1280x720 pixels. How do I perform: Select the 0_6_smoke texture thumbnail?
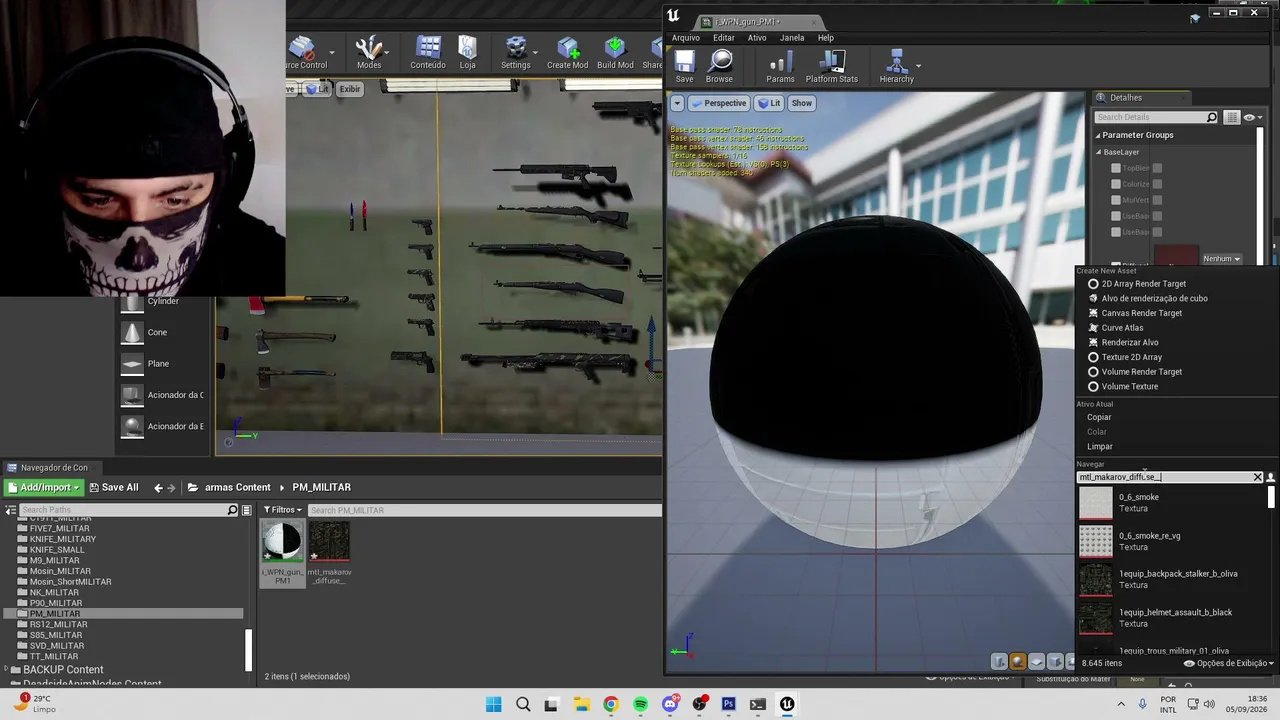(x=1095, y=503)
